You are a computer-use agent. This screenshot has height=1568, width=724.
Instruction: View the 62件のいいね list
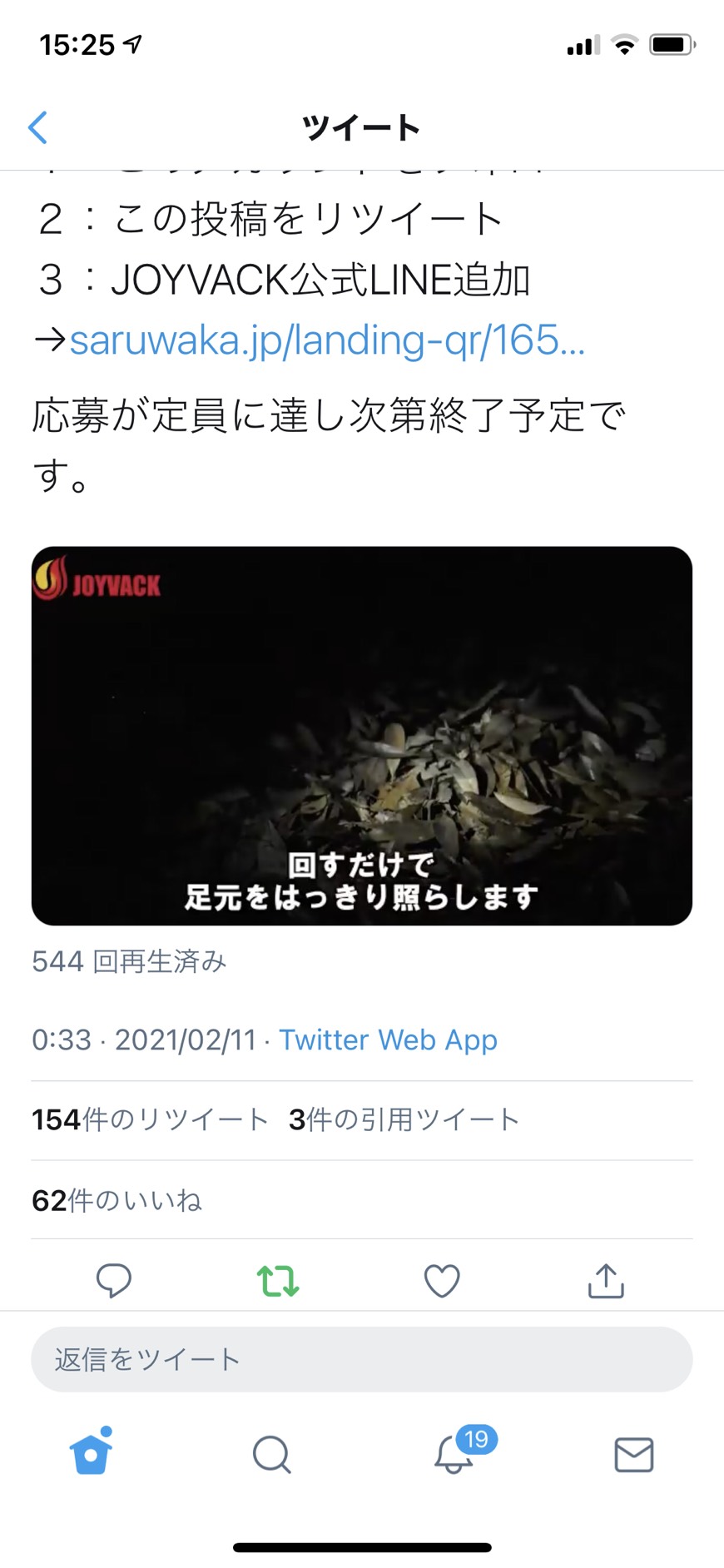(117, 1200)
